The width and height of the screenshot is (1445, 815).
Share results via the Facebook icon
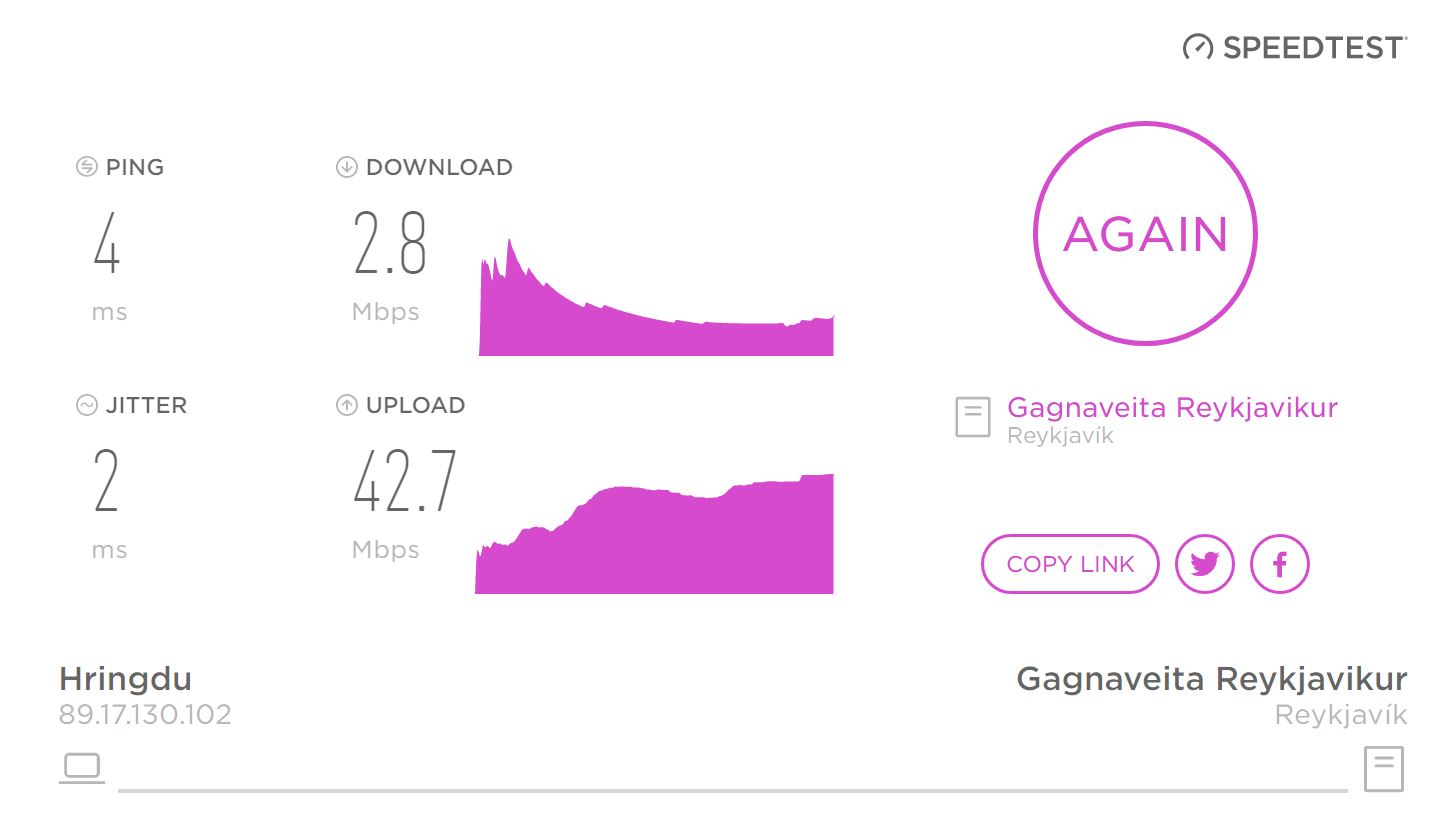coord(1279,564)
